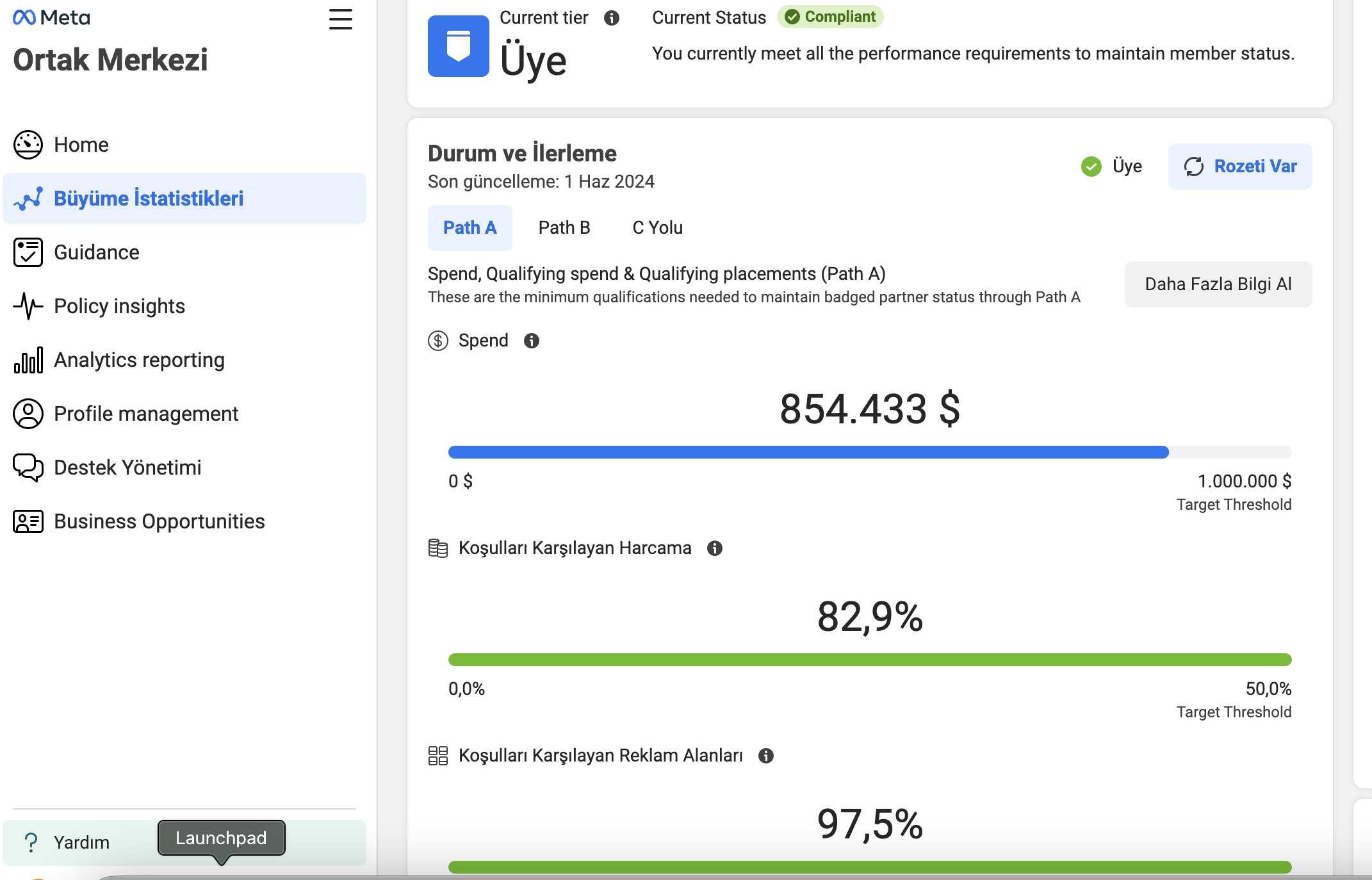Click the Launchpad tooltip
The width and height of the screenshot is (1372, 880).
point(221,838)
